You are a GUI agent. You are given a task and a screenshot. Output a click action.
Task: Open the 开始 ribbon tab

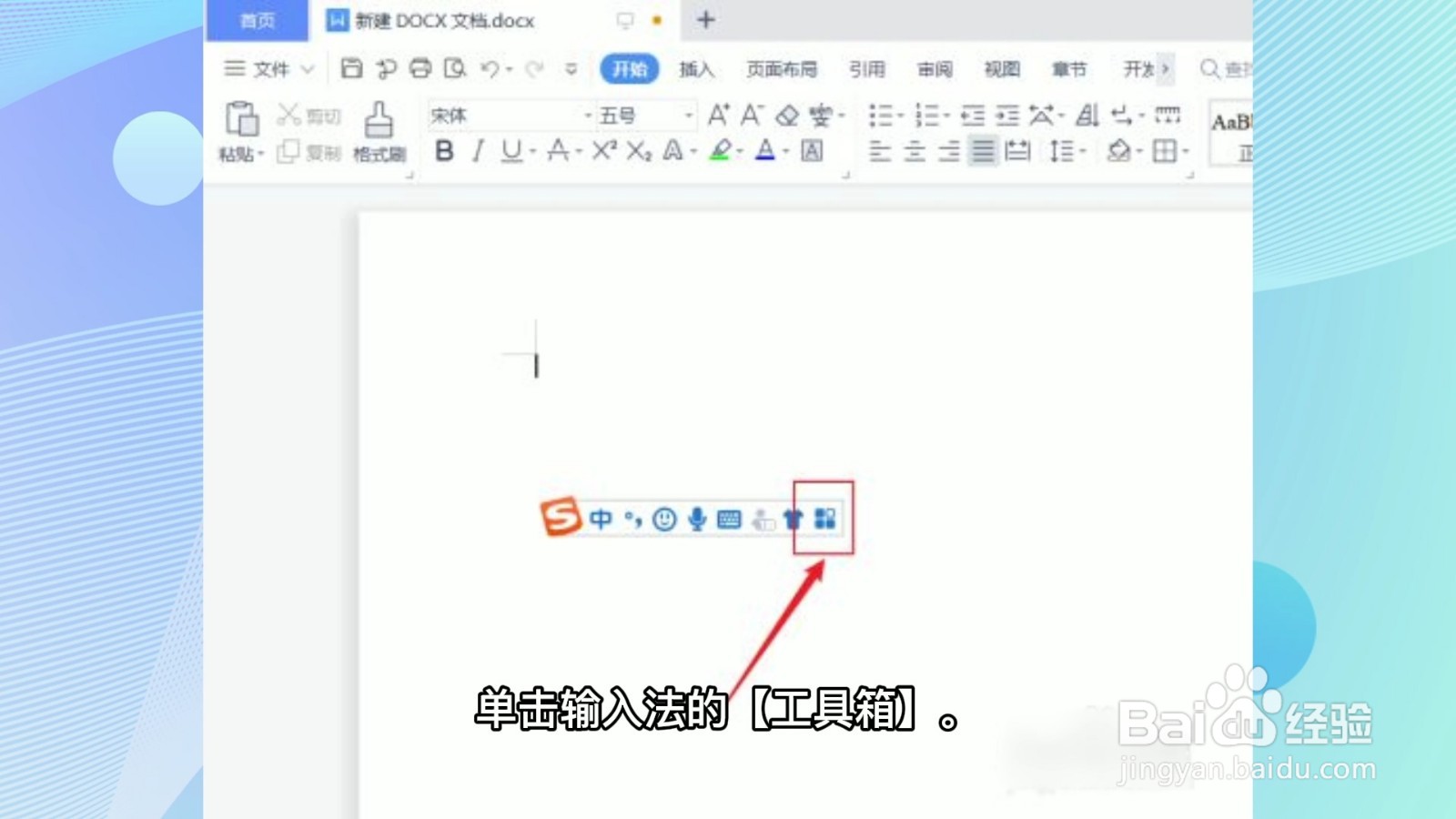pos(630,69)
